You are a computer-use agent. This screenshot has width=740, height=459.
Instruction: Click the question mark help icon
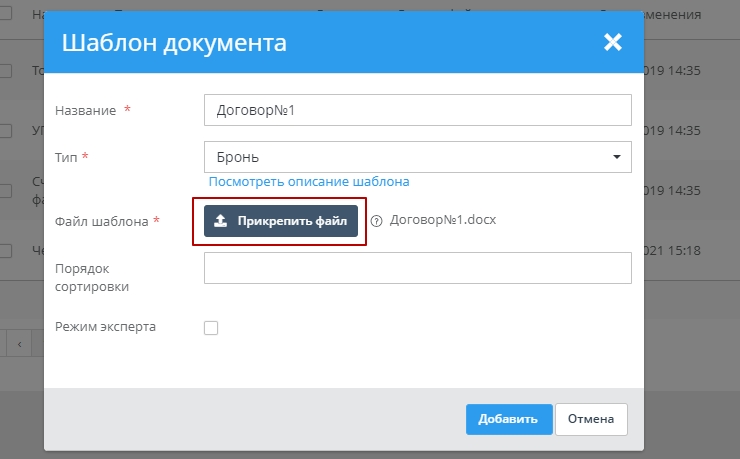pyautogui.click(x=376, y=222)
